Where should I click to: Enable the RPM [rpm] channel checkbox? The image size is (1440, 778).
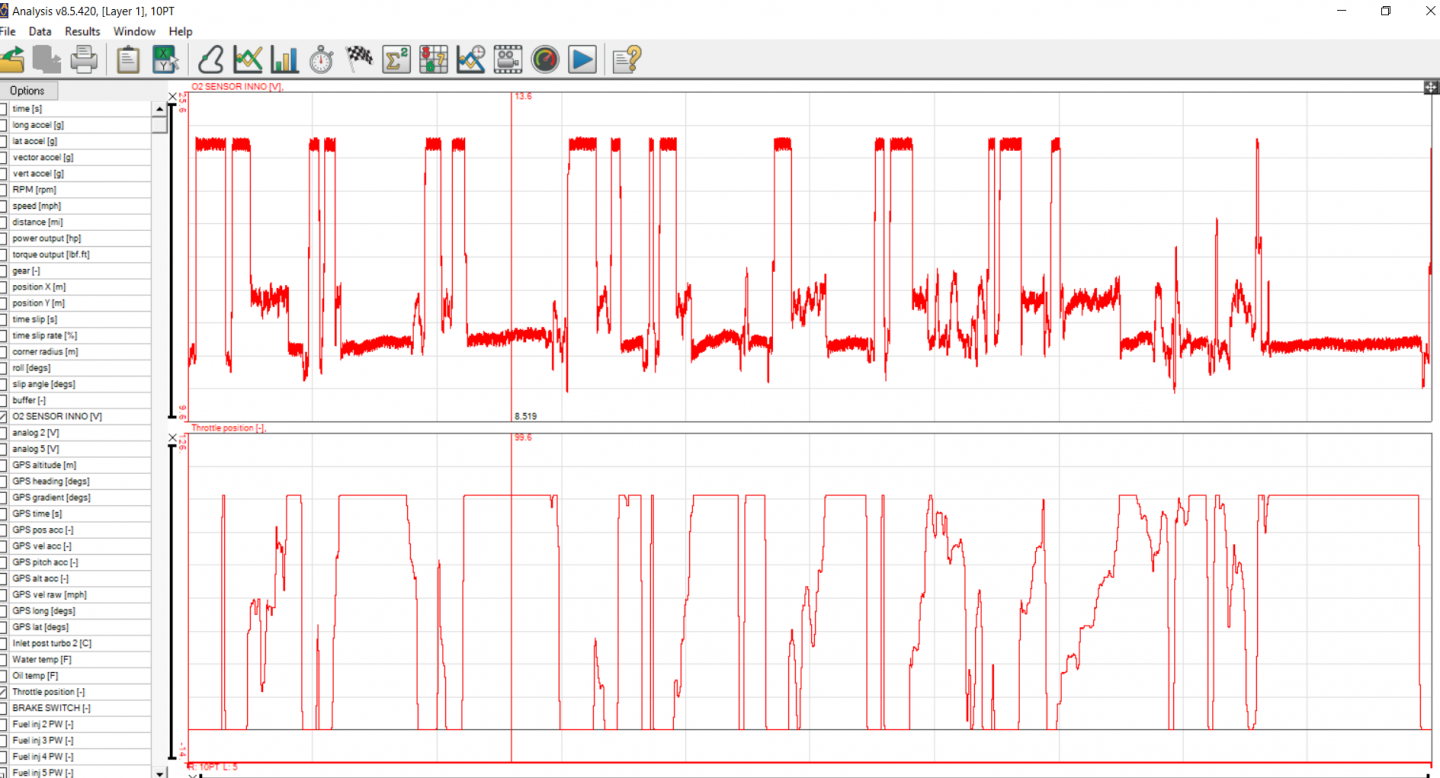click(4, 190)
